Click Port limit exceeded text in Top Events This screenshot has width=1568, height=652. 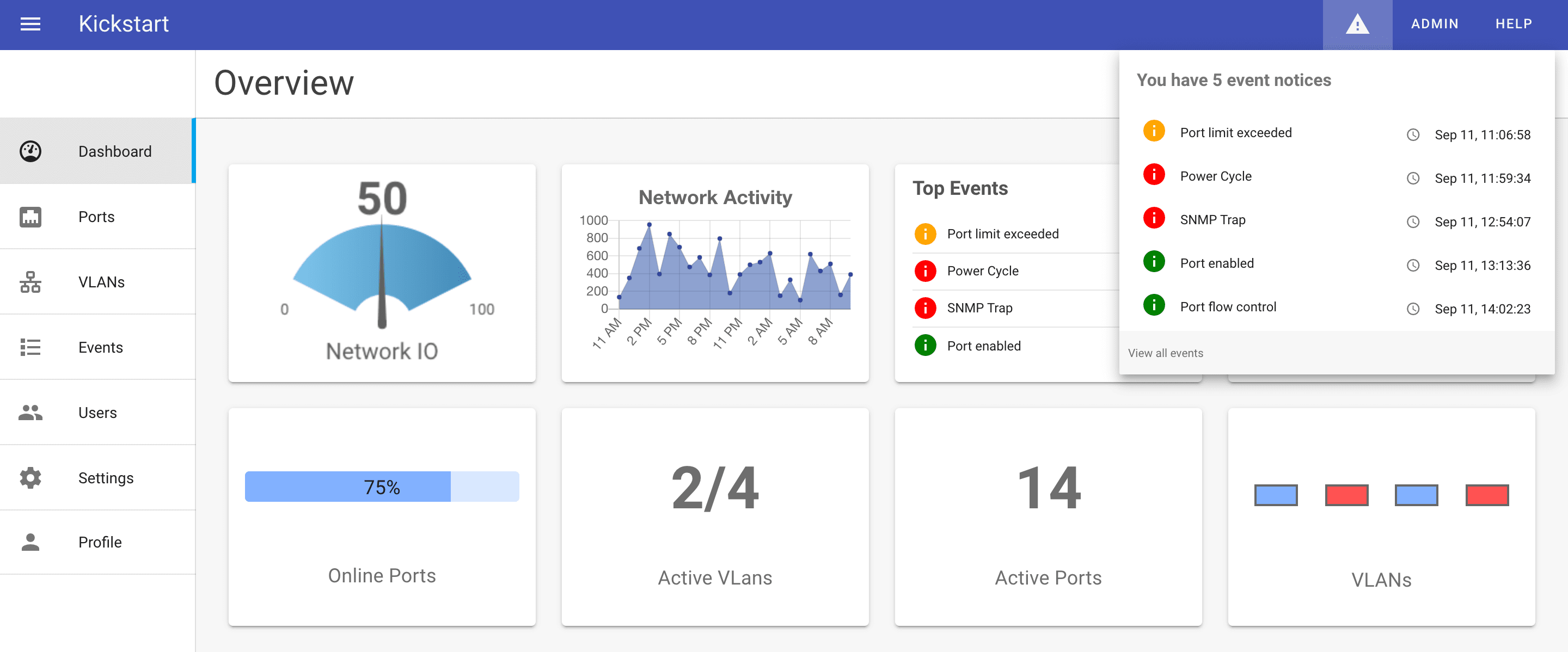point(1002,234)
